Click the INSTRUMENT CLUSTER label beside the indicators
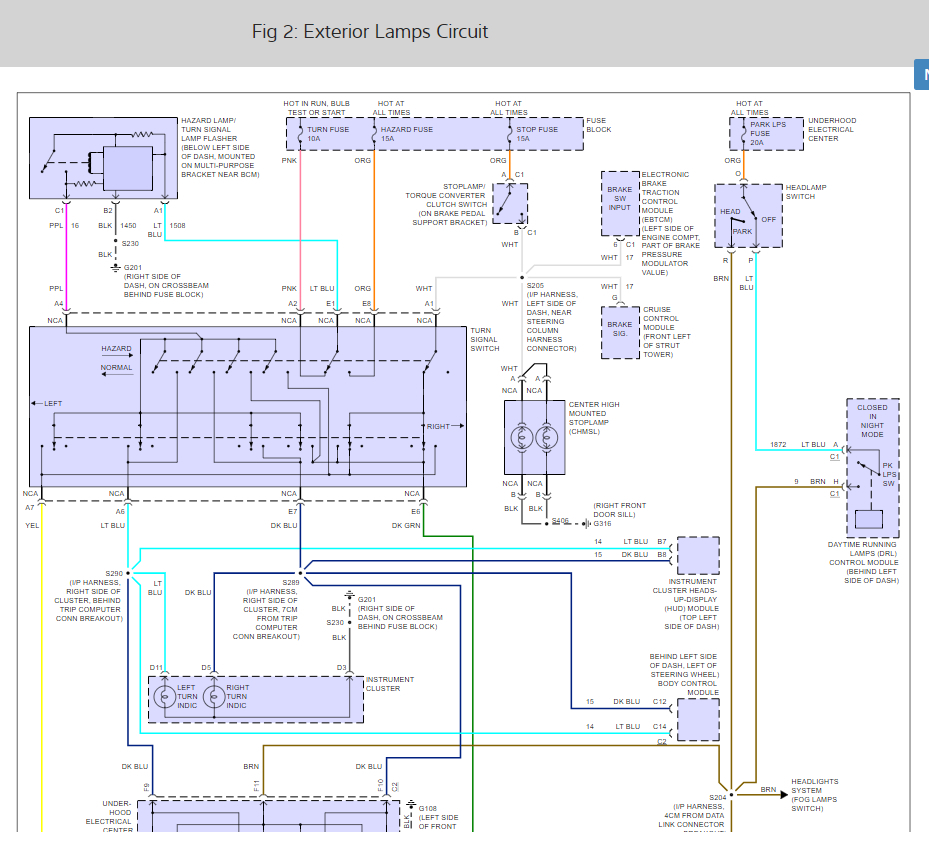The height and width of the screenshot is (847, 929). click(x=390, y=684)
